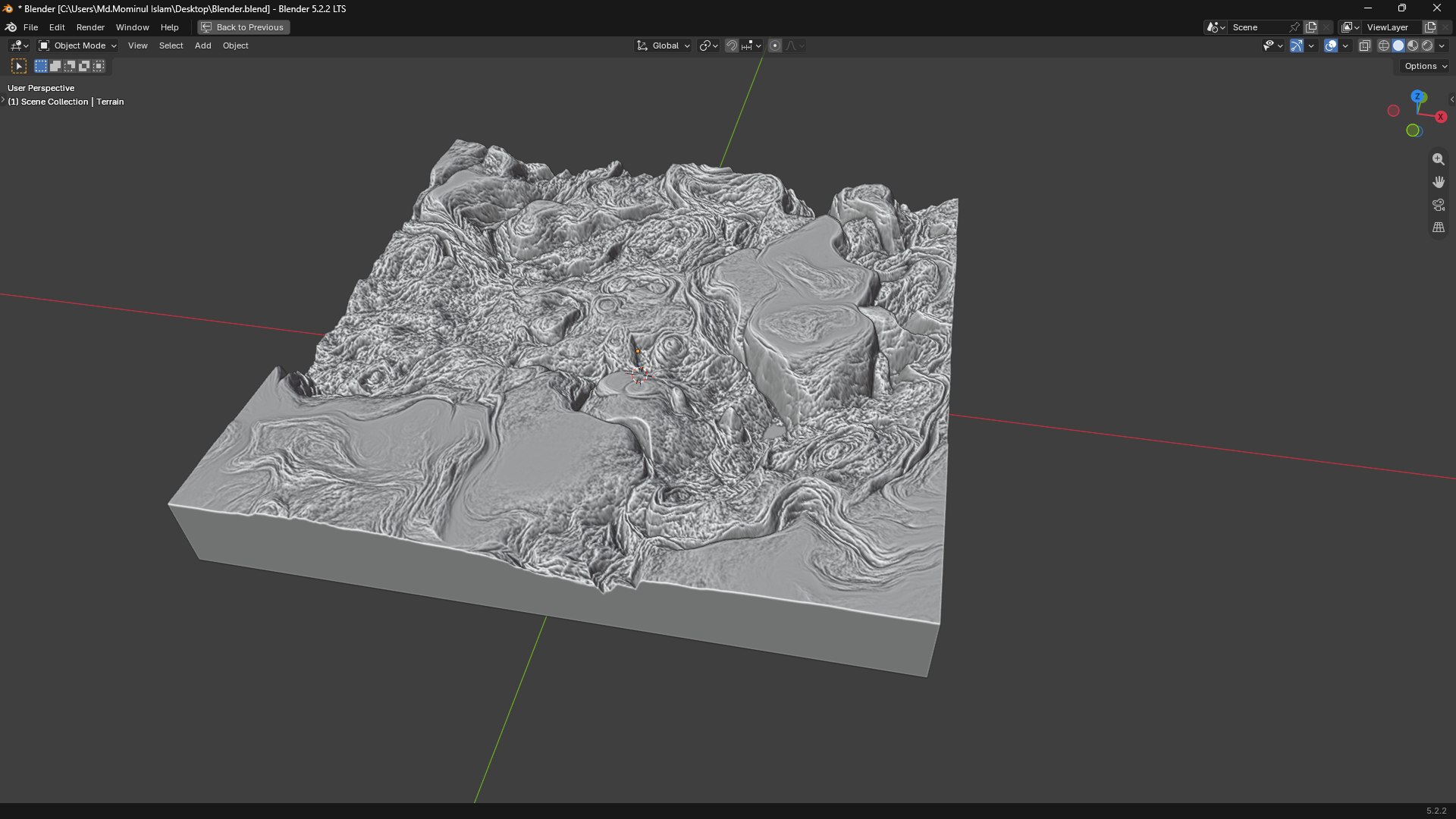The image size is (1456, 819).
Task: Open the Help menu
Action: 169,27
